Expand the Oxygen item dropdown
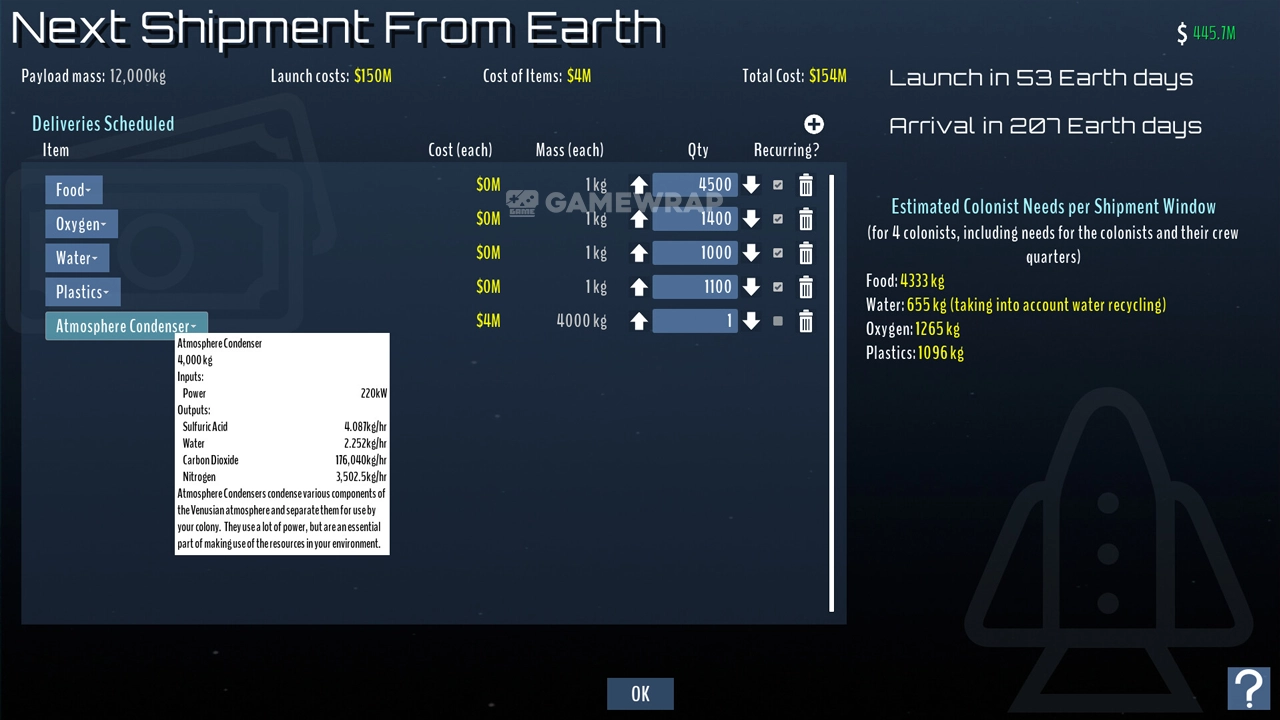The width and height of the screenshot is (1280, 720). 81,224
